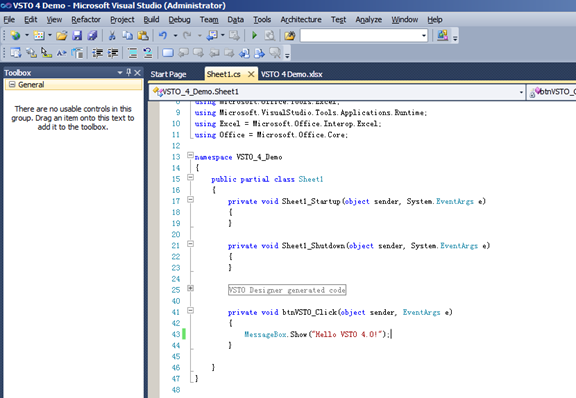Click the MessageBox identifier on line 43
This screenshot has width=576, height=398.
pyautogui.click(x=266, y=334)
